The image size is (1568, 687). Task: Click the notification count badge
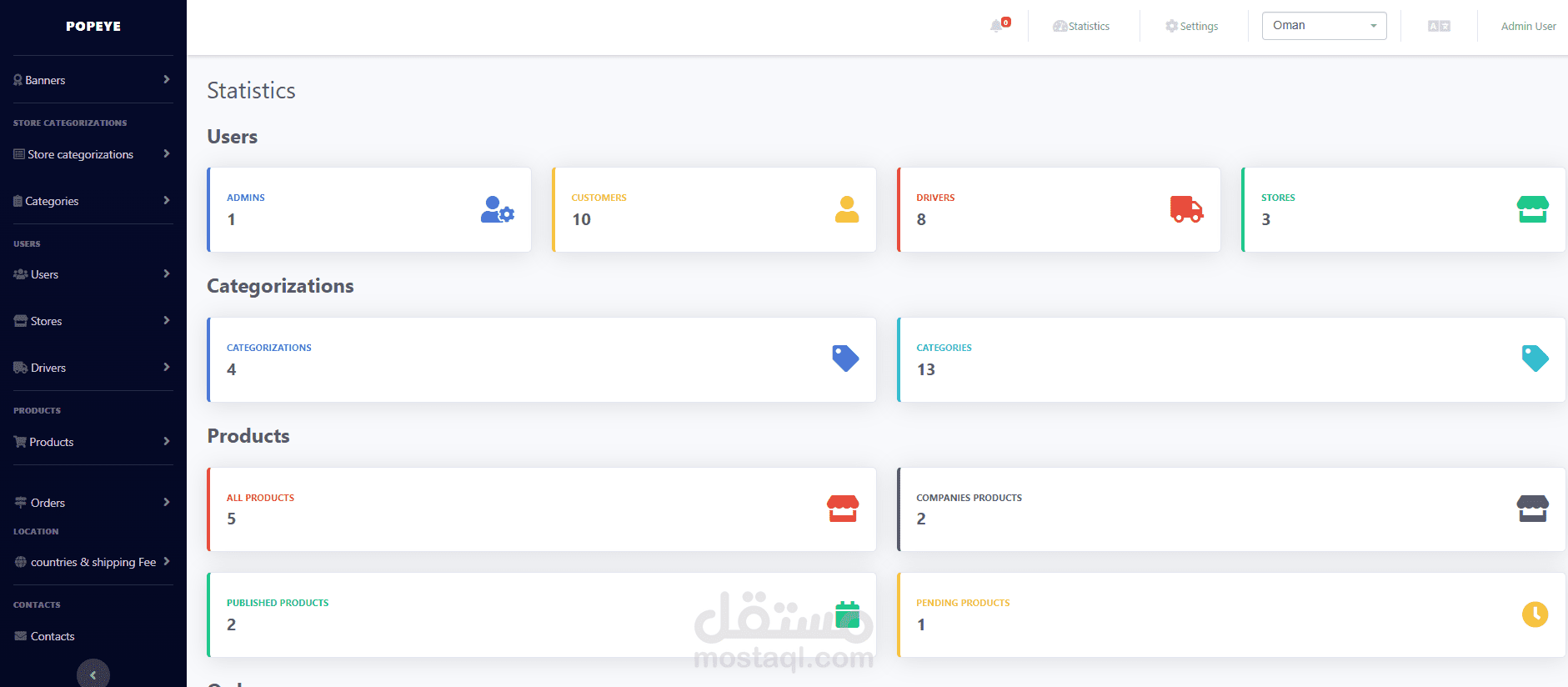pyautogui.click(x=1006, y=23)
